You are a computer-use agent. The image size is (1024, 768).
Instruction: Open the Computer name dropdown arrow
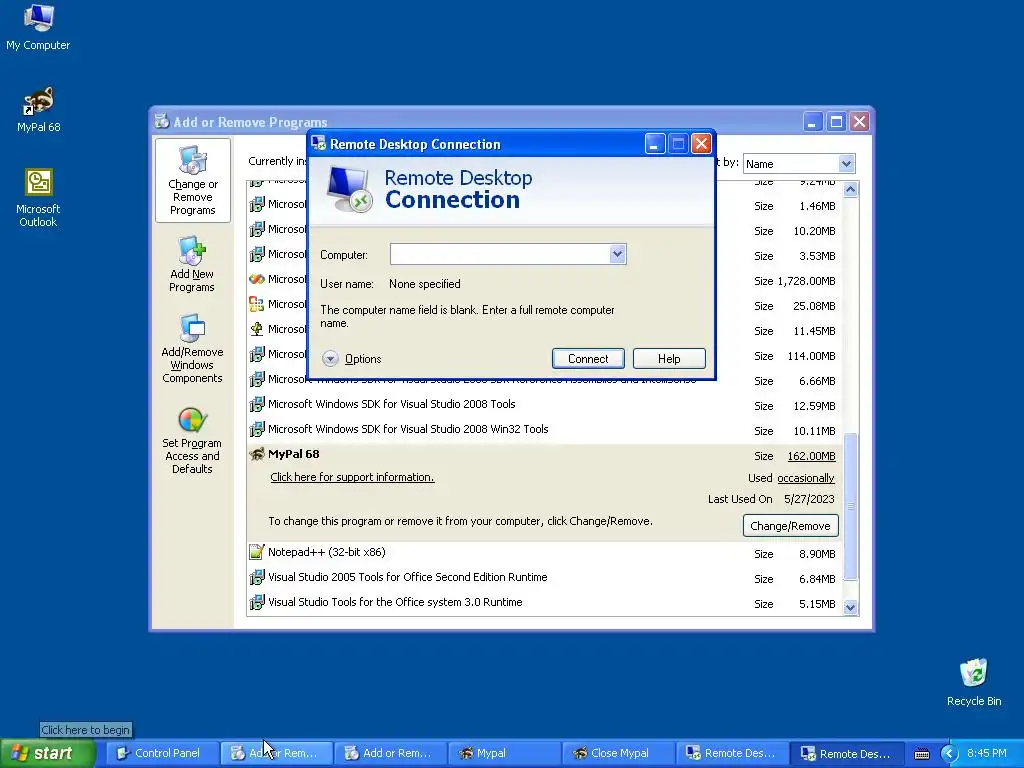(x=617, y=254)
